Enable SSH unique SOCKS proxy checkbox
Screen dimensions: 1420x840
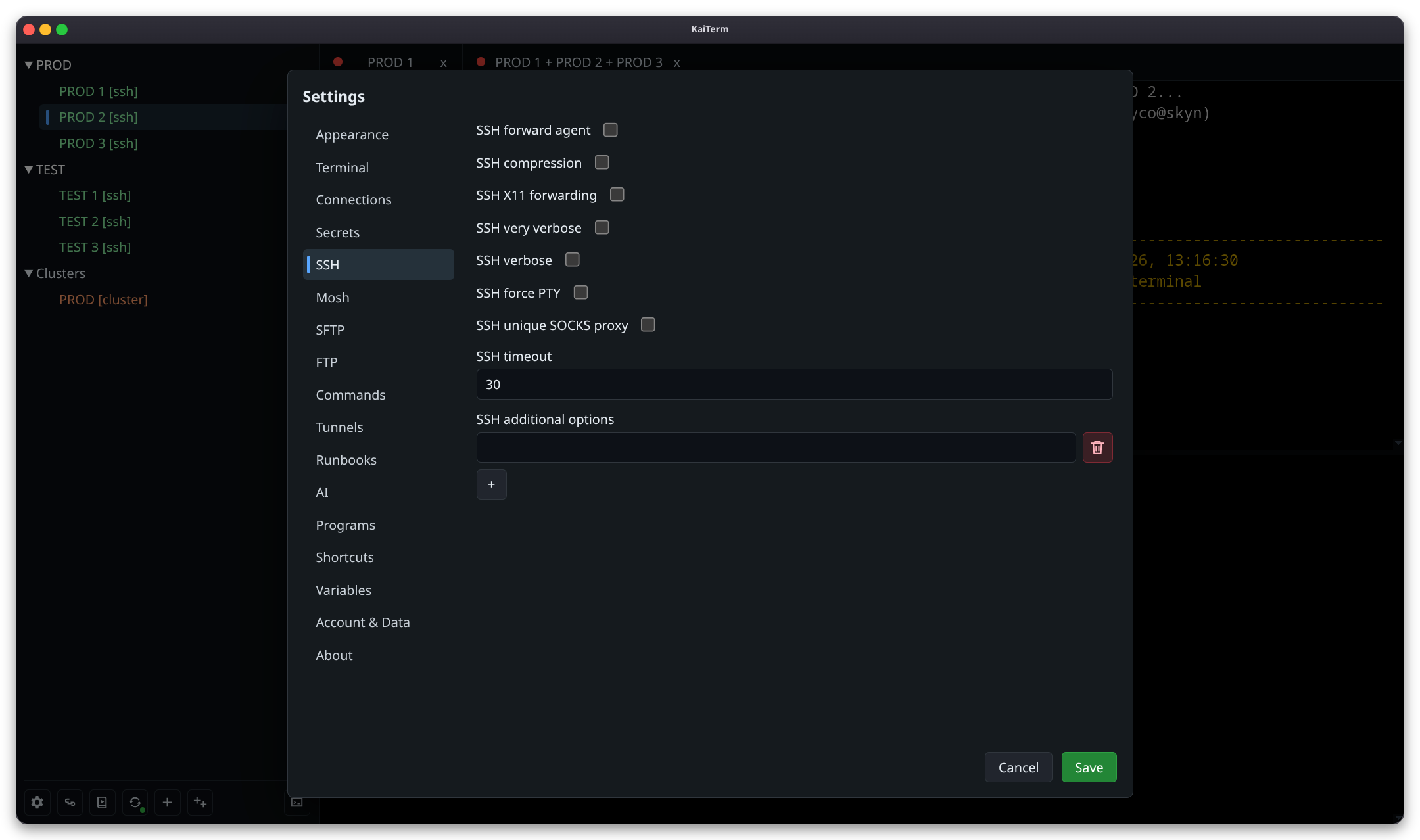pos(648,325)
